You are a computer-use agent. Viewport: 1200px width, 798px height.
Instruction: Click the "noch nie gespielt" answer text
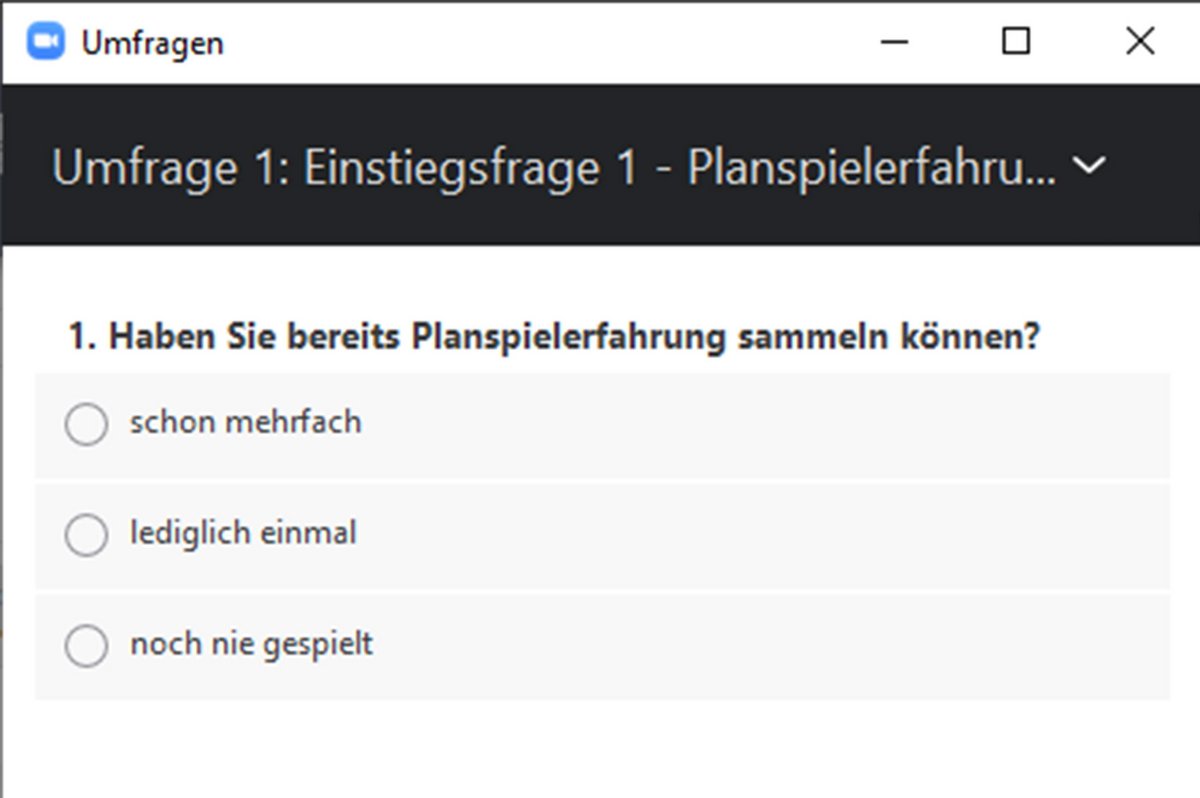[251, 644]
